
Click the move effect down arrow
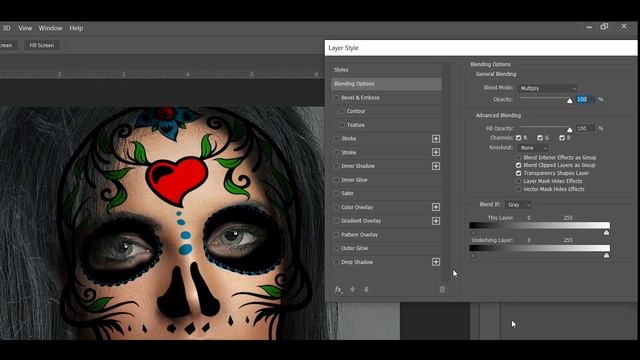366,289
